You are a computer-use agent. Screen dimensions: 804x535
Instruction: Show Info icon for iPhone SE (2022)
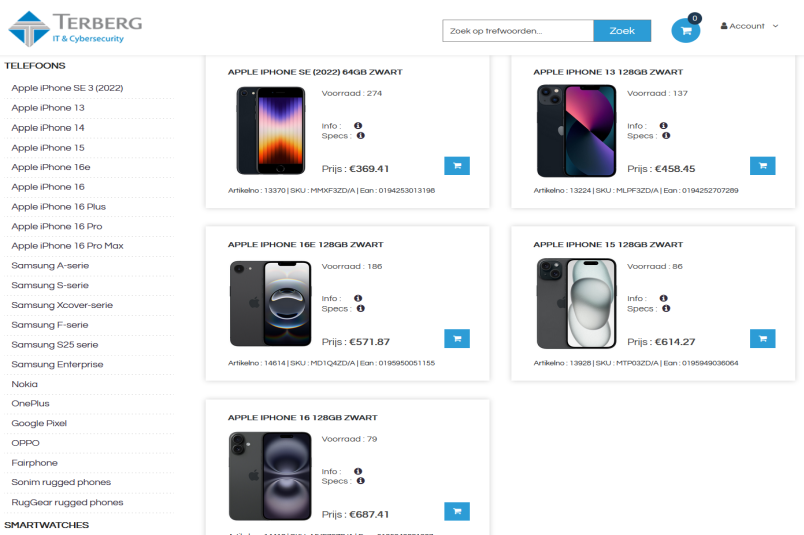pos(358,126)
